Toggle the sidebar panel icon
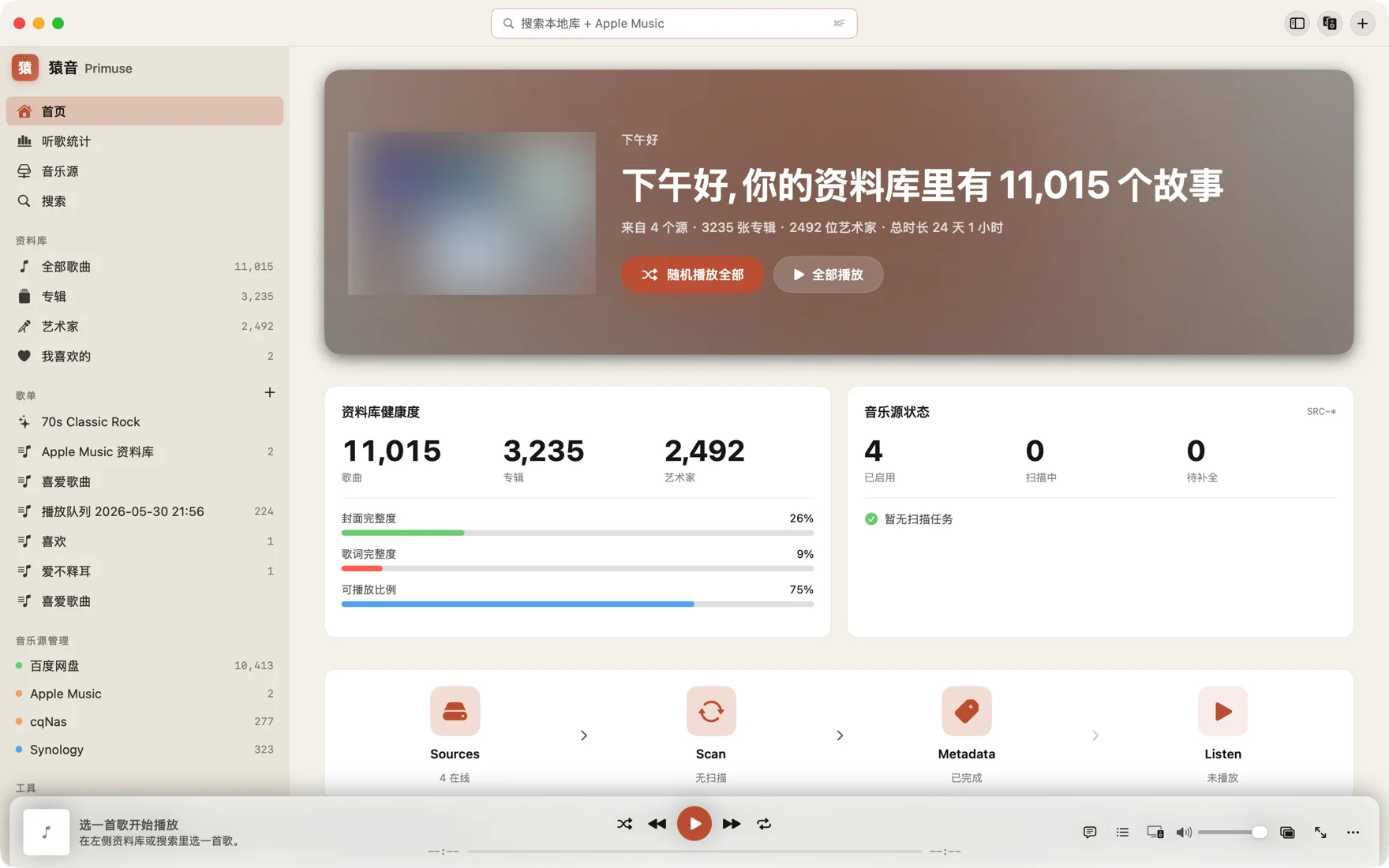The width and height of the screenshot is (1389, 868). [1297, 24]
